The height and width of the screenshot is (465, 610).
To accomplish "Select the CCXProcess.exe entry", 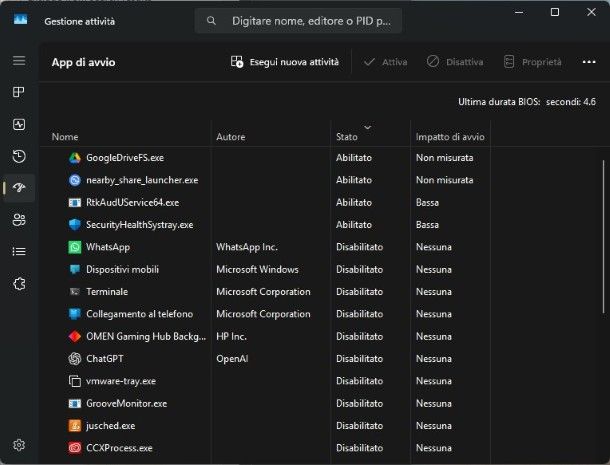I will (x=119, y=448).
